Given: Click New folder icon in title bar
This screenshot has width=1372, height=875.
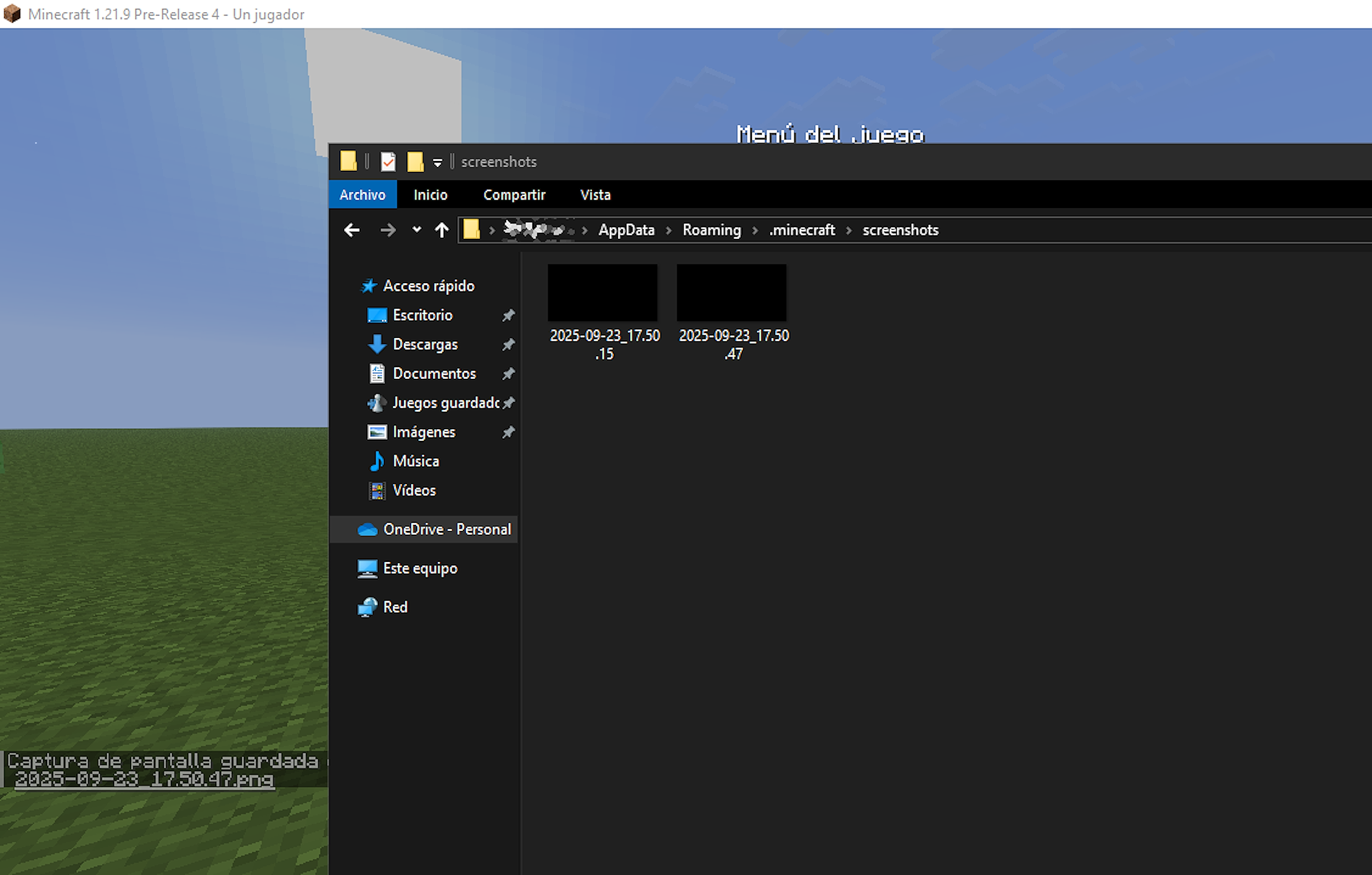Looking at the screenshot, I should tap(415, 162).
